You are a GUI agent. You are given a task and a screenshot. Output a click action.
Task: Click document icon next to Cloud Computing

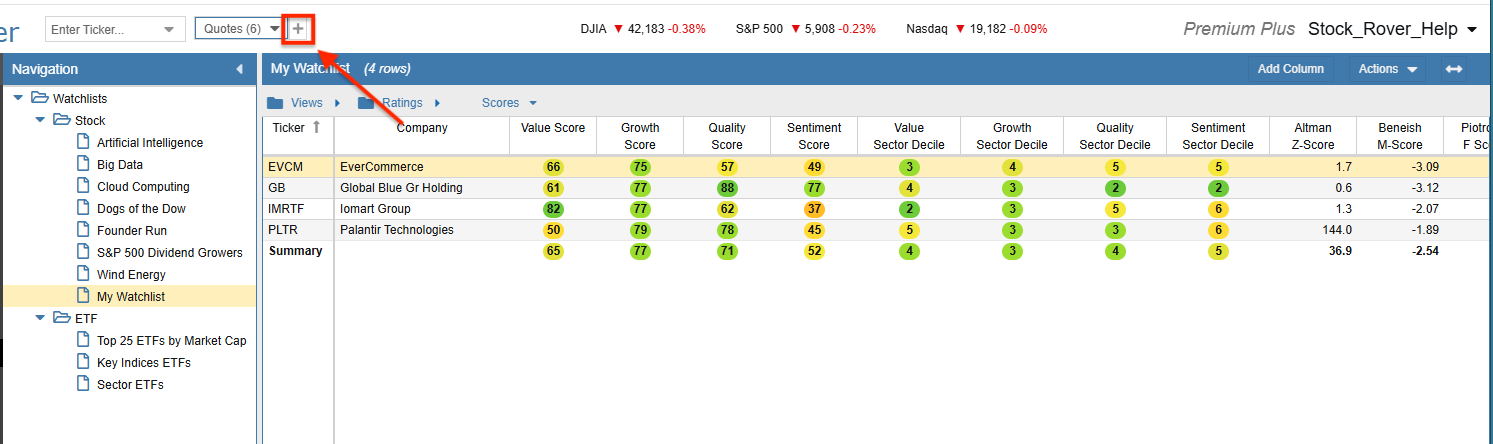[84, 186]
